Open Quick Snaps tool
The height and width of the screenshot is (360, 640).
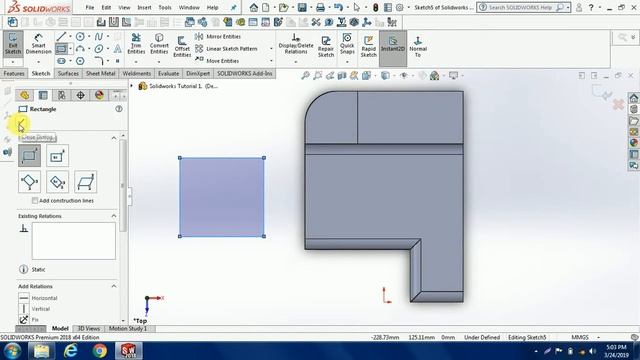tap(347, 44)
